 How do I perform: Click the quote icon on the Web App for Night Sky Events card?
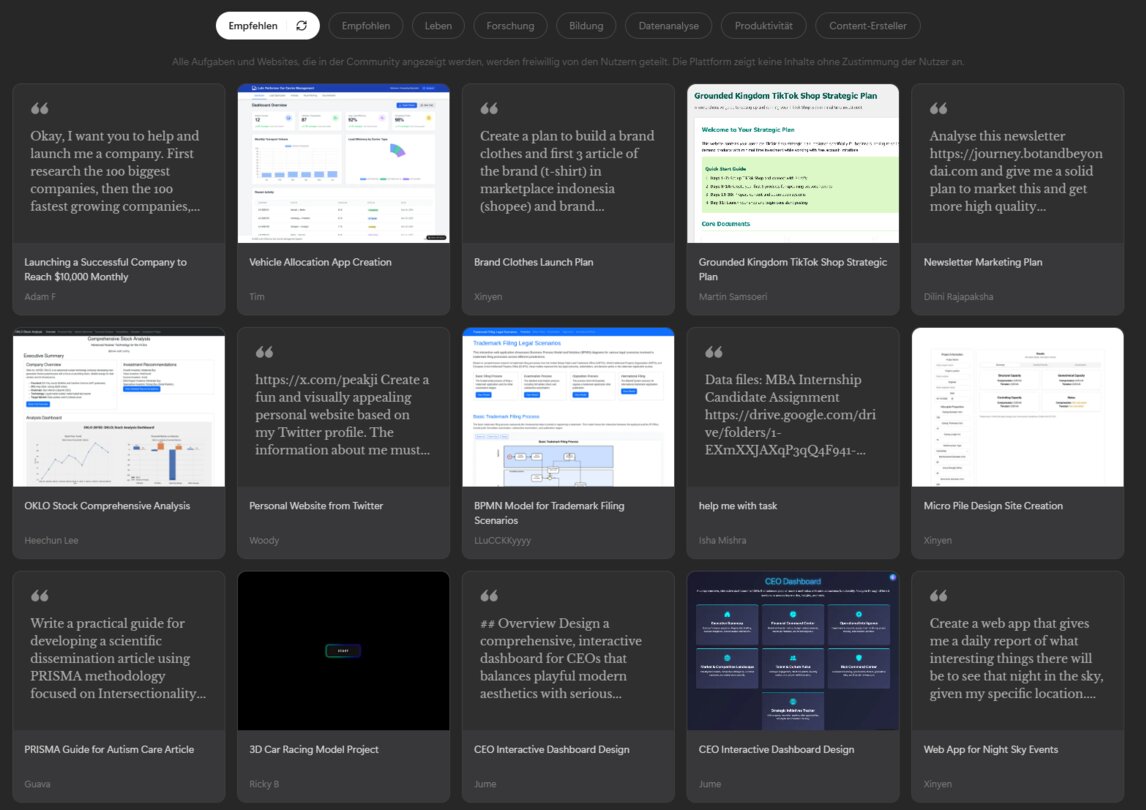click(939, 596)
